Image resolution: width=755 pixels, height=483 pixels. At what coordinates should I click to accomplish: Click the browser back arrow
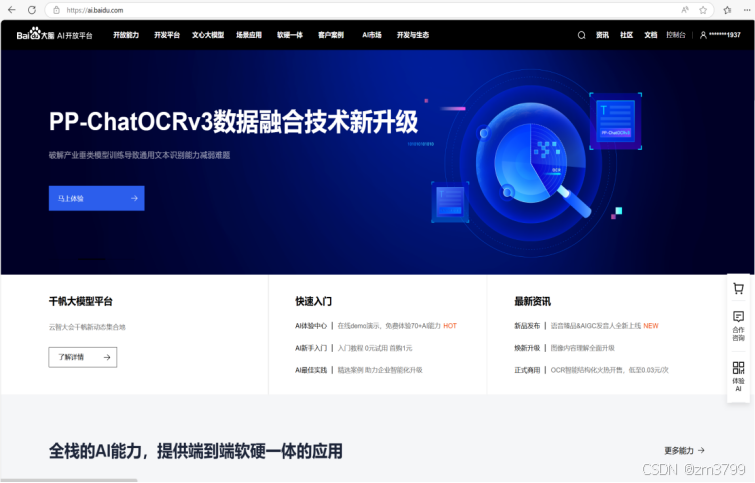(12, 10)
